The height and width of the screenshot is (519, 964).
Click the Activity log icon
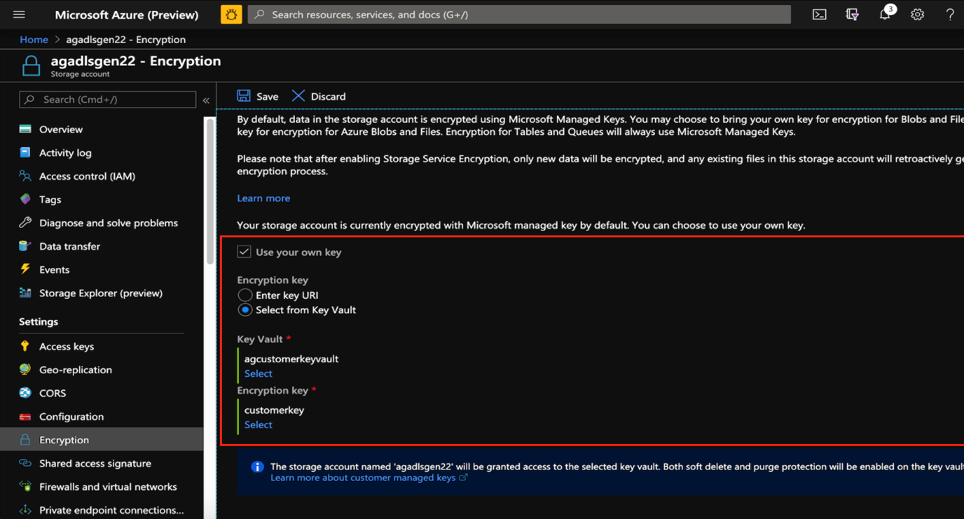tap(25, 153)
